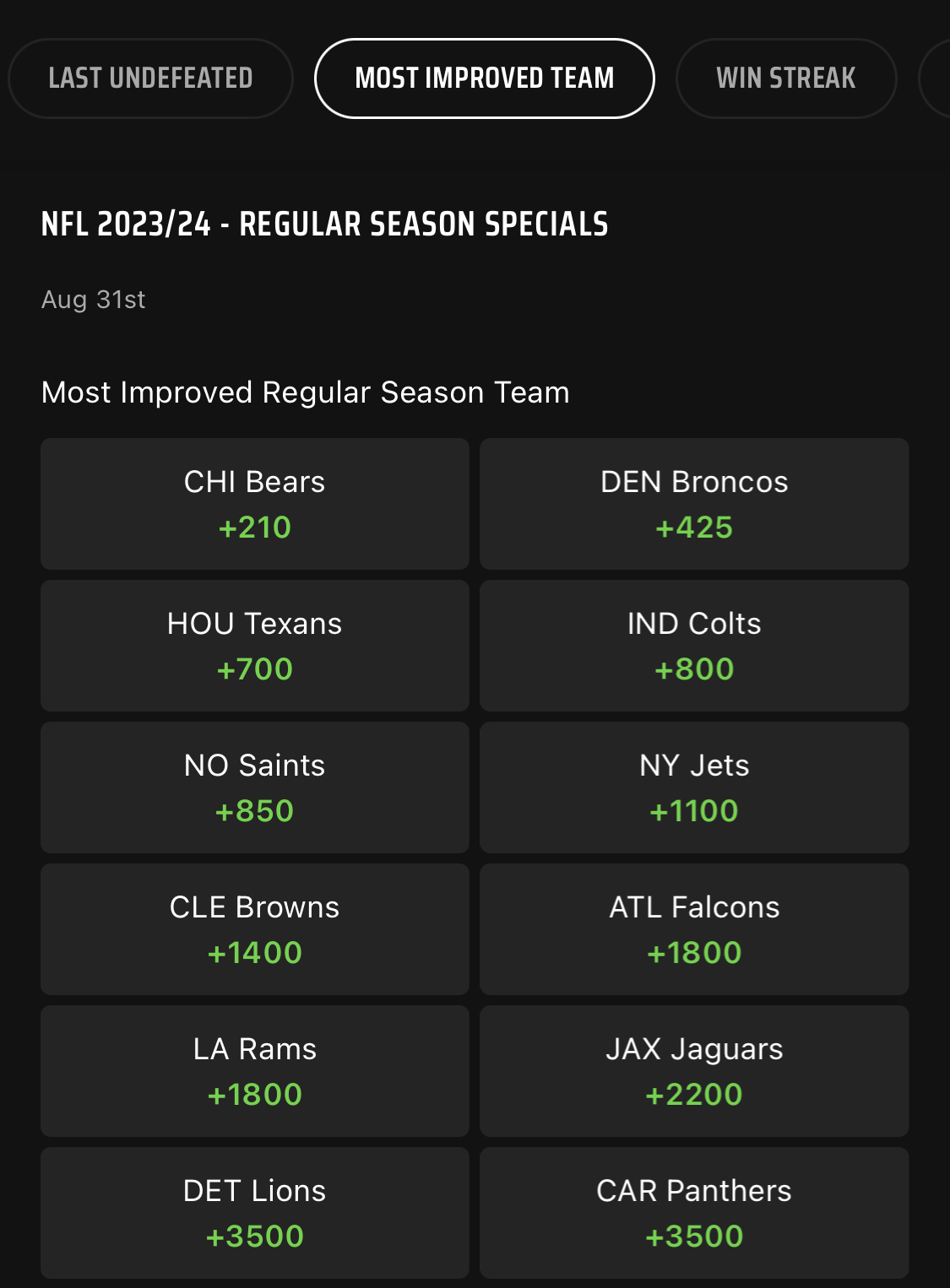This screenshot has height=1288, width=950.
Task: Select NY Jets at +1100
Action: pos(694,787)
